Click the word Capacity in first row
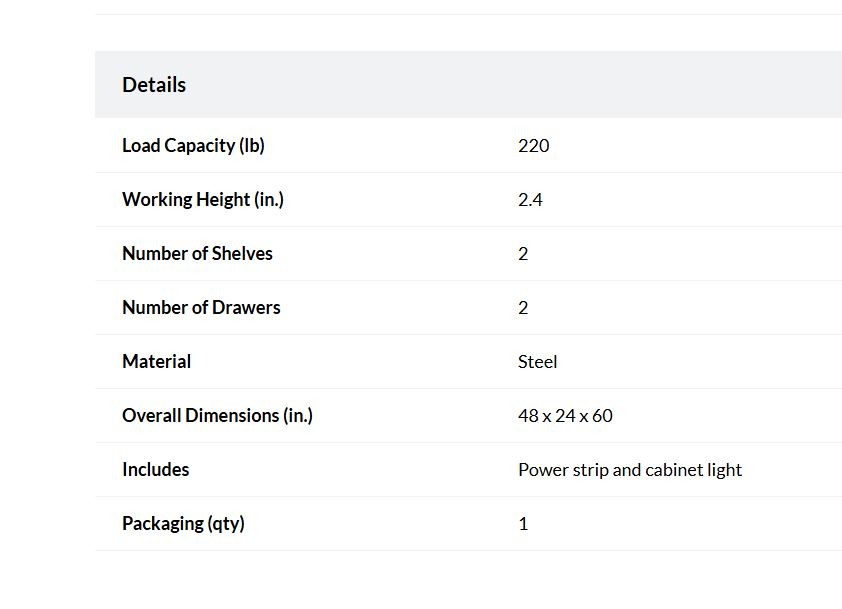 click(x=200, y=146)
